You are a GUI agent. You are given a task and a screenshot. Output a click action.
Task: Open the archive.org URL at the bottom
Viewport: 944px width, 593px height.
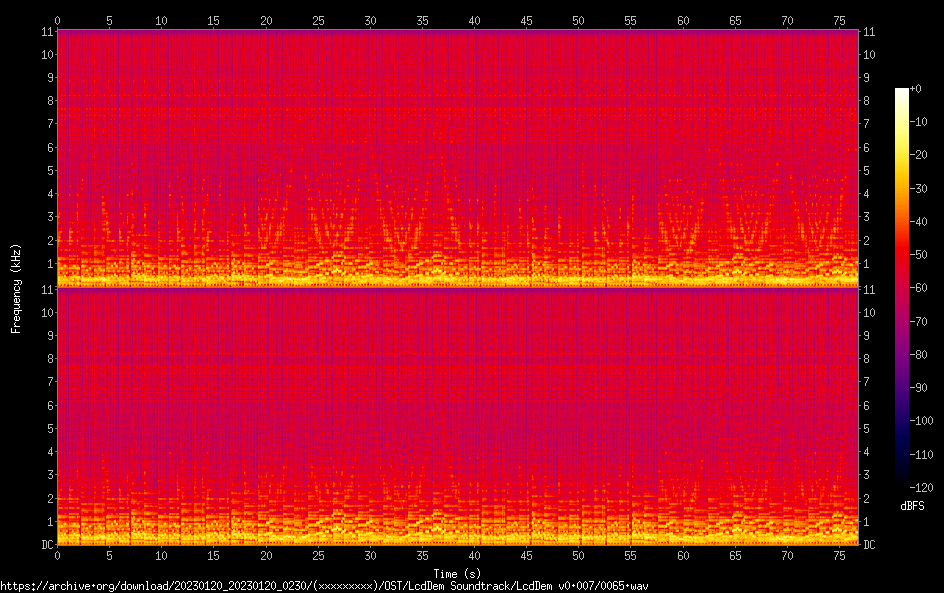point(324,586)
